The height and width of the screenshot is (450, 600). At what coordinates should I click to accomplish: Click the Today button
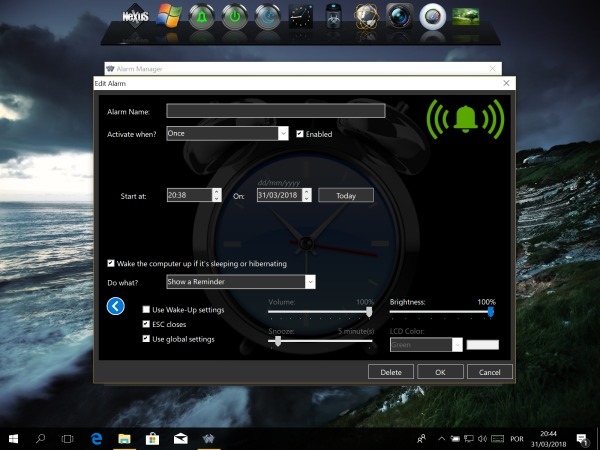click(345, 195)
